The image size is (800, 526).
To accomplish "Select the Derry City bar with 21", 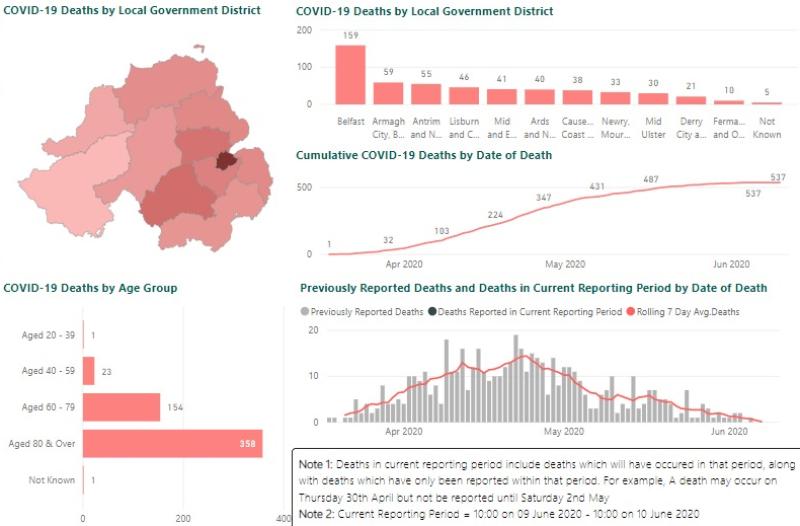I will point(691,101).
